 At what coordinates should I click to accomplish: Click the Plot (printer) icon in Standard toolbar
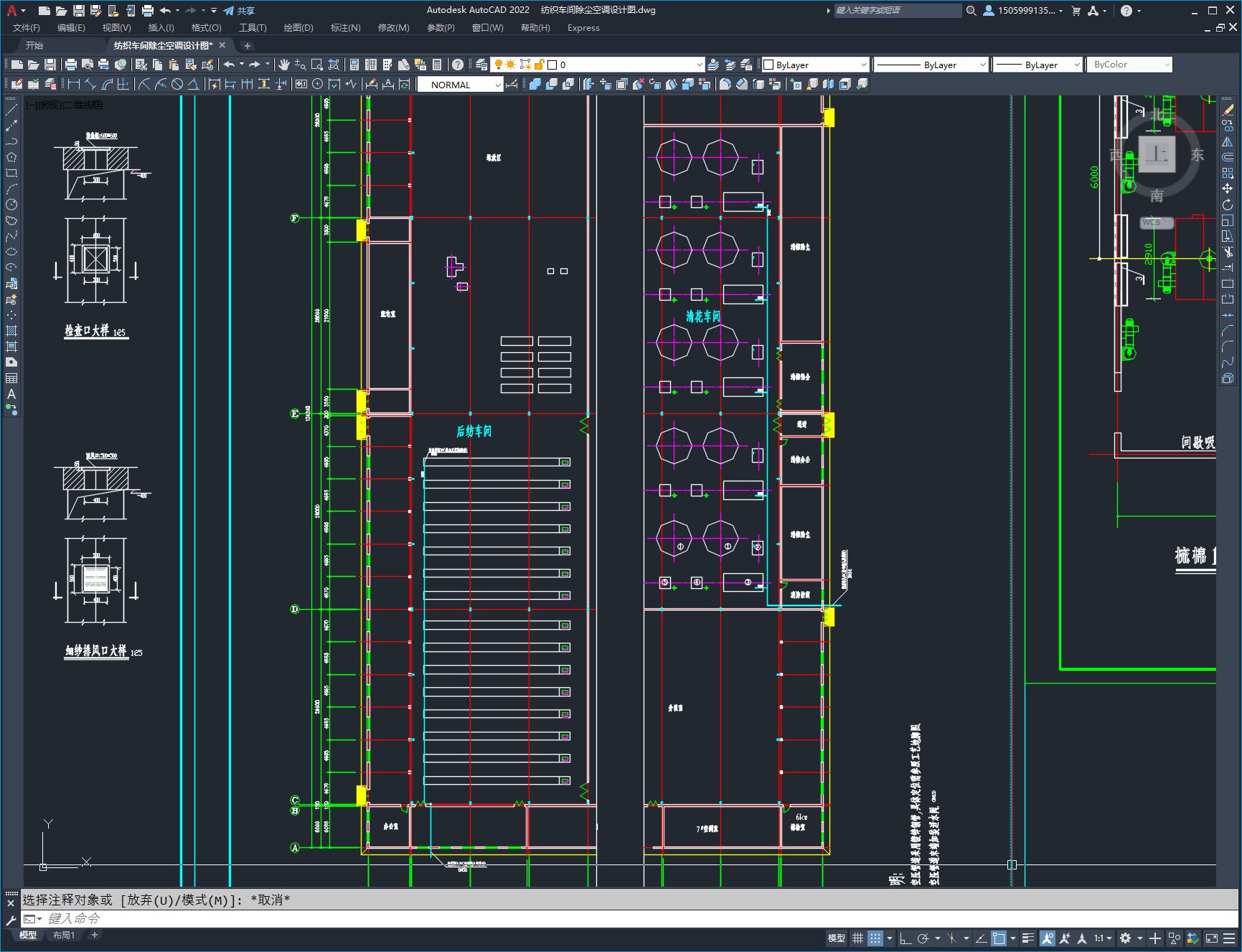pyautogui.click(x=71, y=65)
